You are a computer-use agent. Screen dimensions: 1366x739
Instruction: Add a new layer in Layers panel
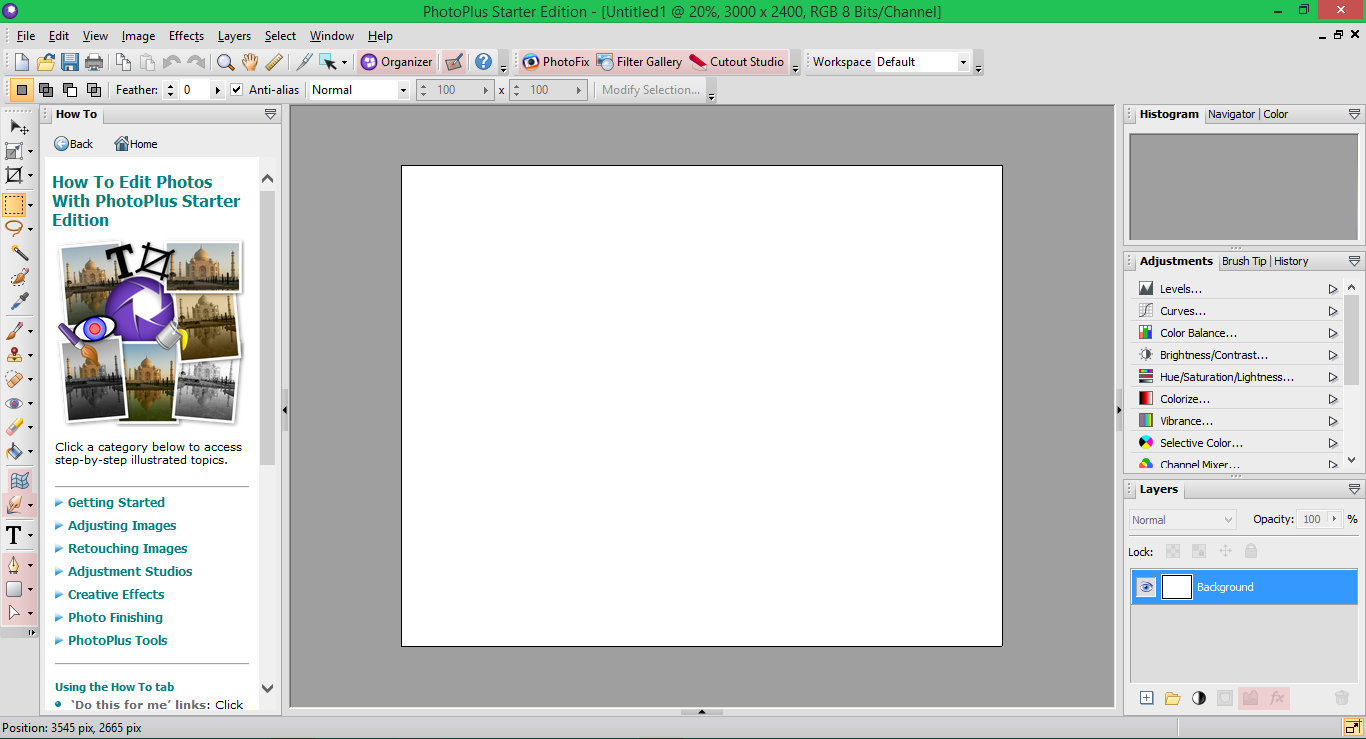coord(1146,698)
